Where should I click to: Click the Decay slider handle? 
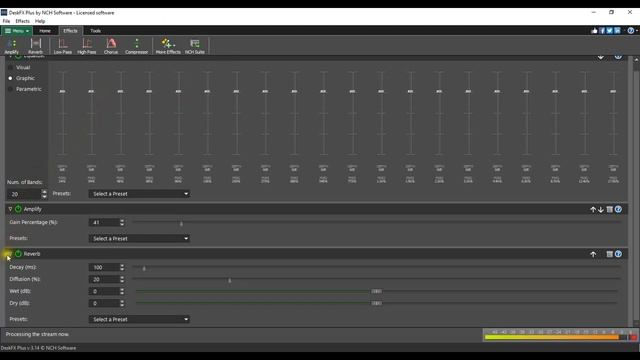point(144,269)
